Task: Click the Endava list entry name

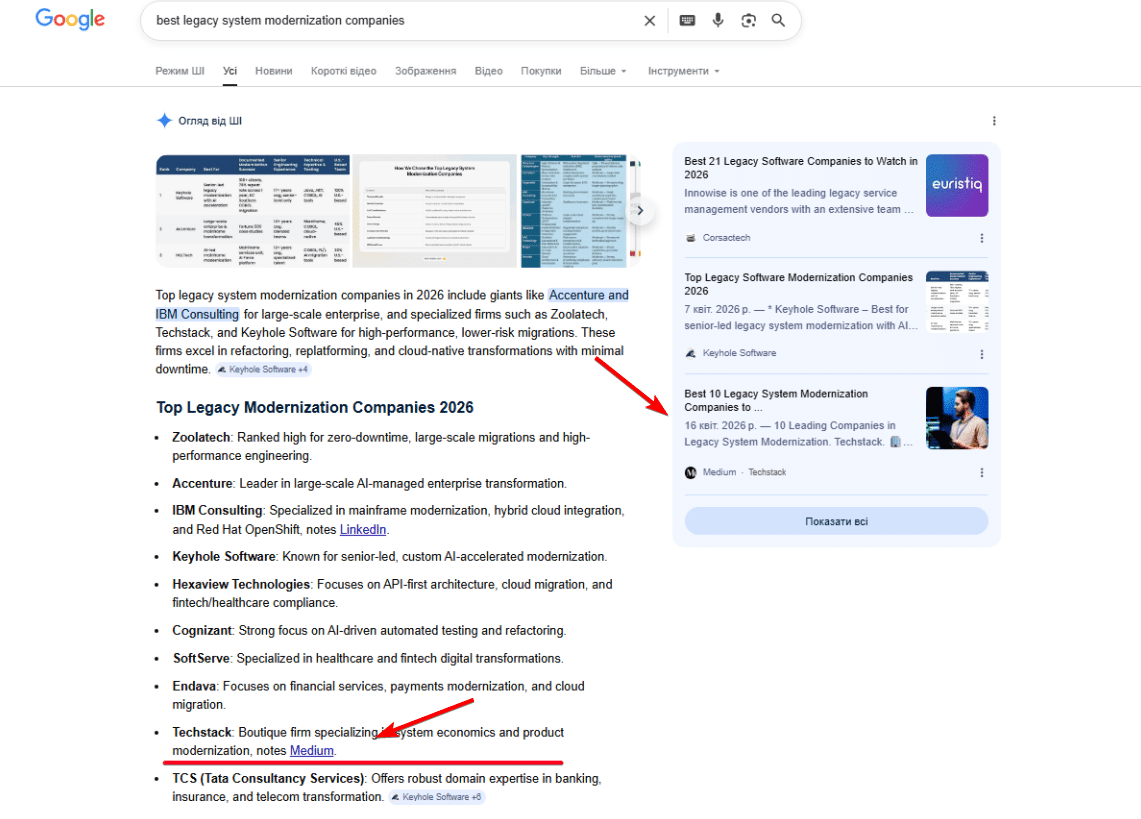Action: pos(194,686)
